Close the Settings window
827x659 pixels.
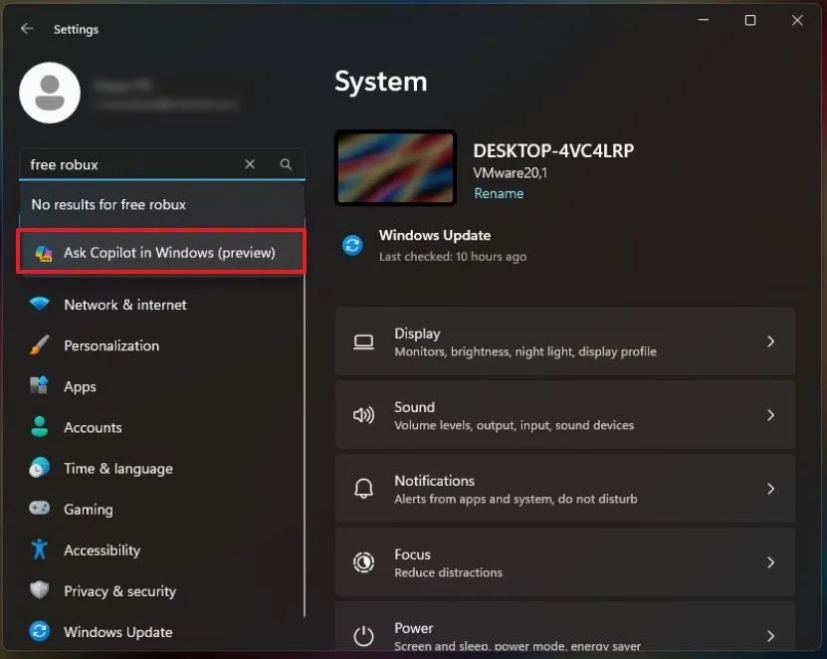[x=797, y=21]
